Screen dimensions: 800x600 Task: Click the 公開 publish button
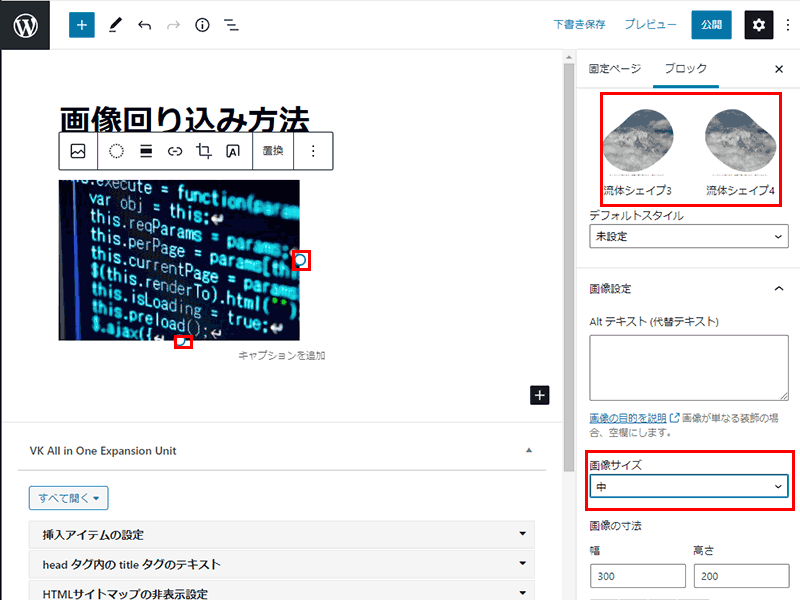(x=711, y=25)
